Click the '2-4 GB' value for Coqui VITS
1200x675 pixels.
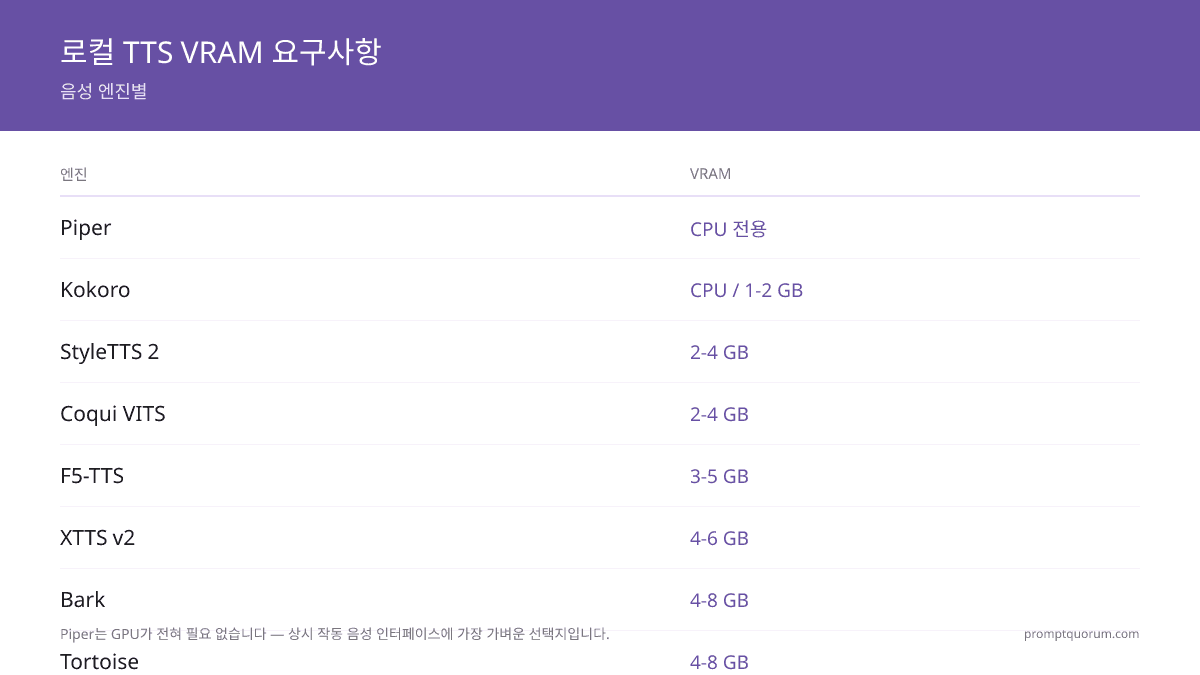pyautogui.click(x=719, y=414)
